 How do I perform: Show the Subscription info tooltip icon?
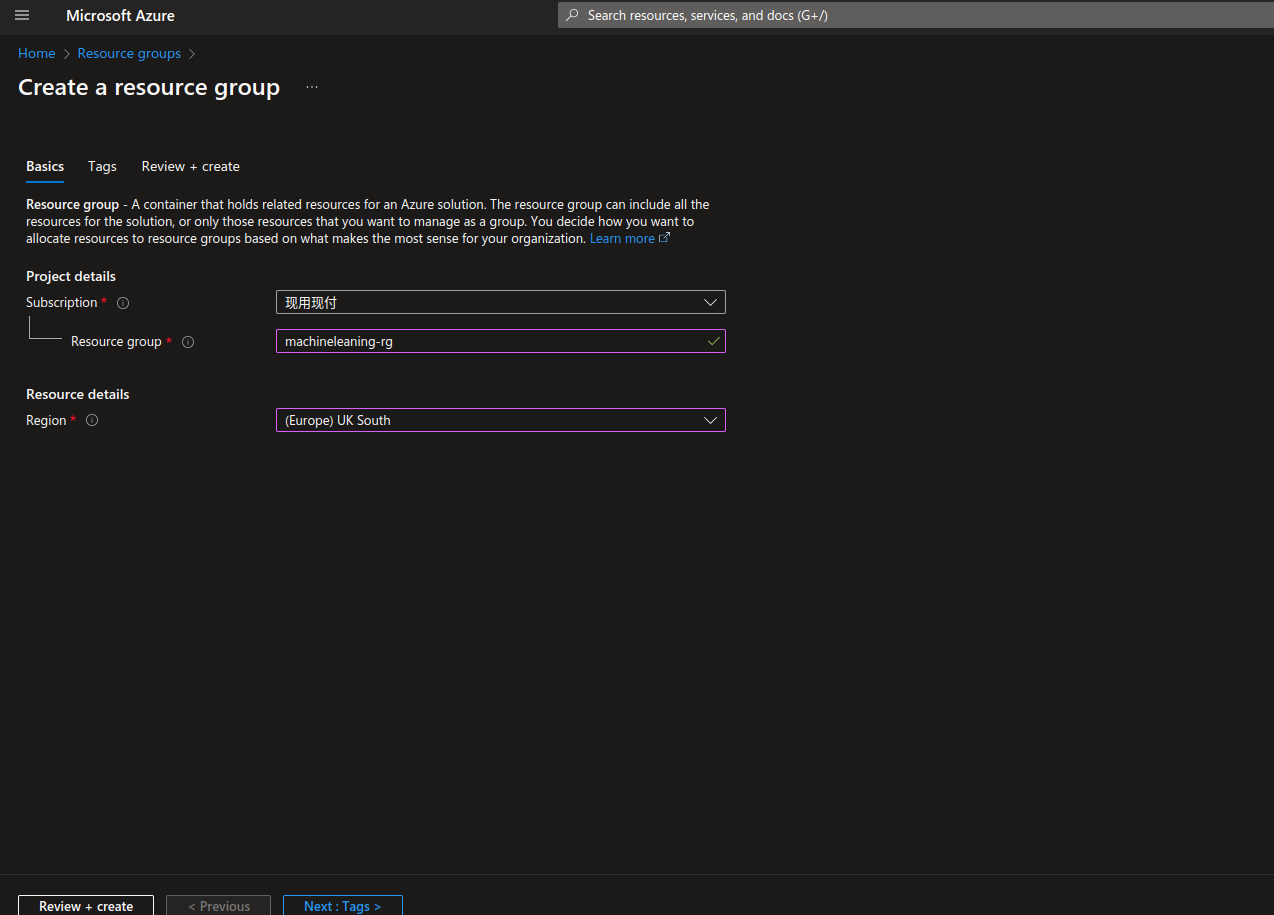click(x=123, y=303)
